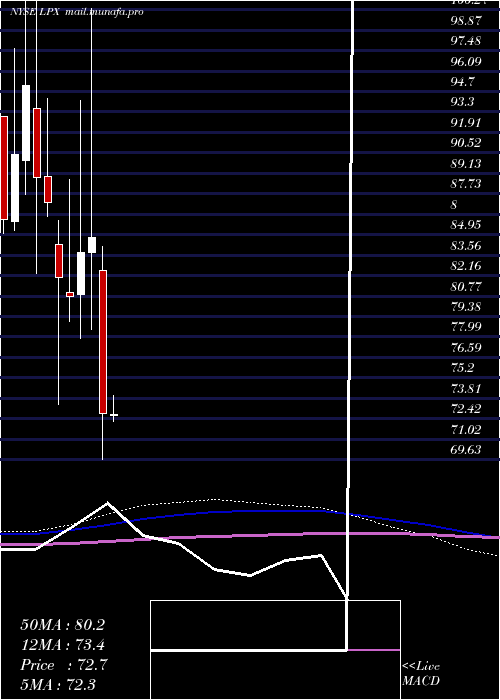This screenshot has height=700, width=500.
Task: Click the 94.7 price axis label
Action: coord(462,82)
